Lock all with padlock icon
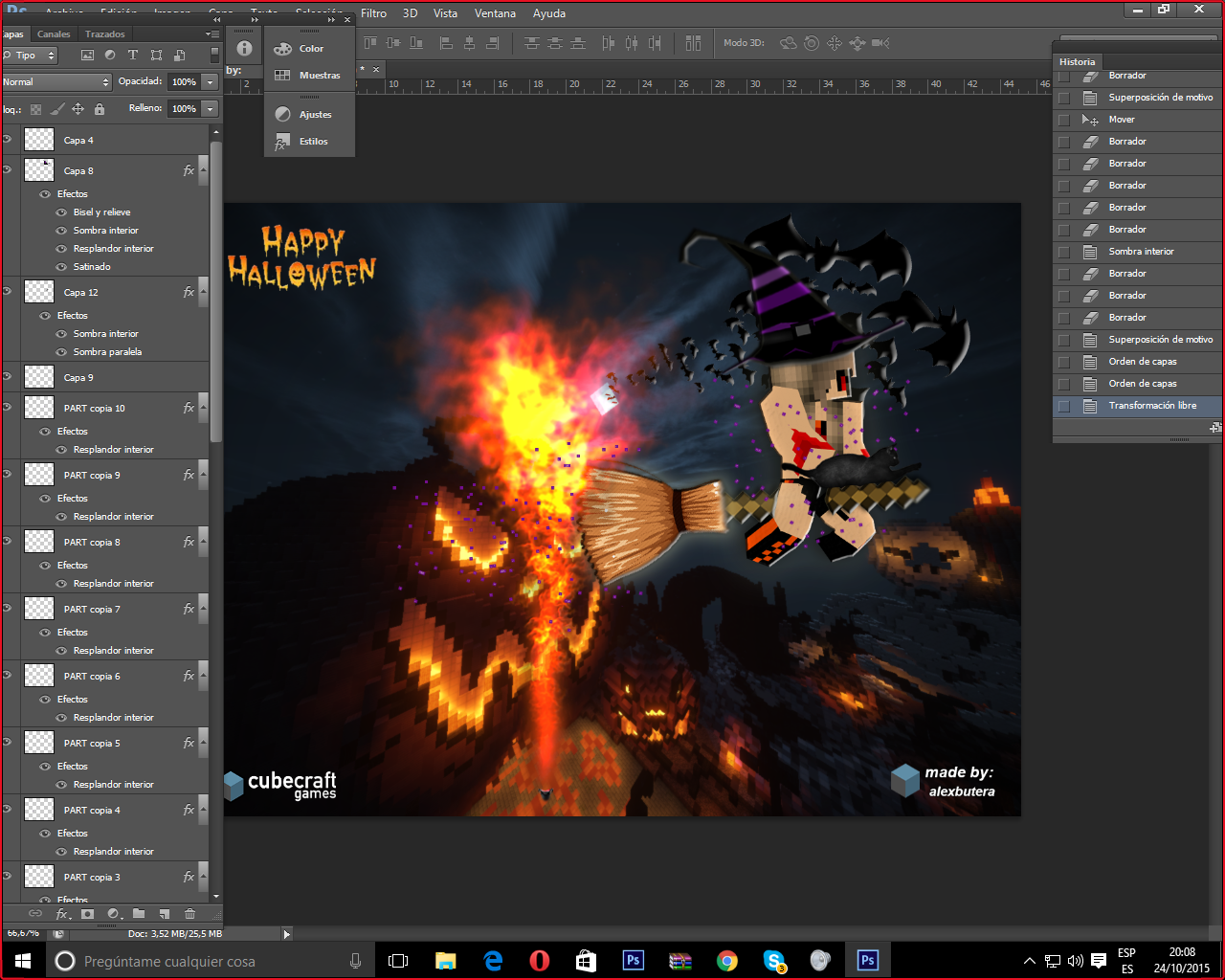This screenshot has width=1225, height=980. 100,109
